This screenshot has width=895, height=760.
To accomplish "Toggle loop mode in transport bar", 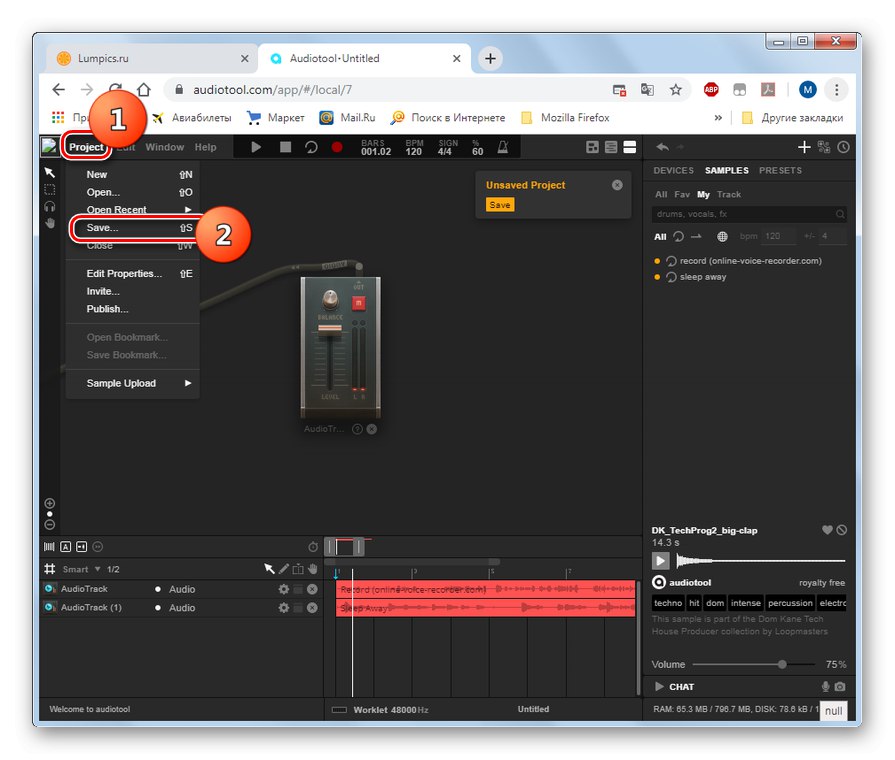I will click(x=311, y=147).
